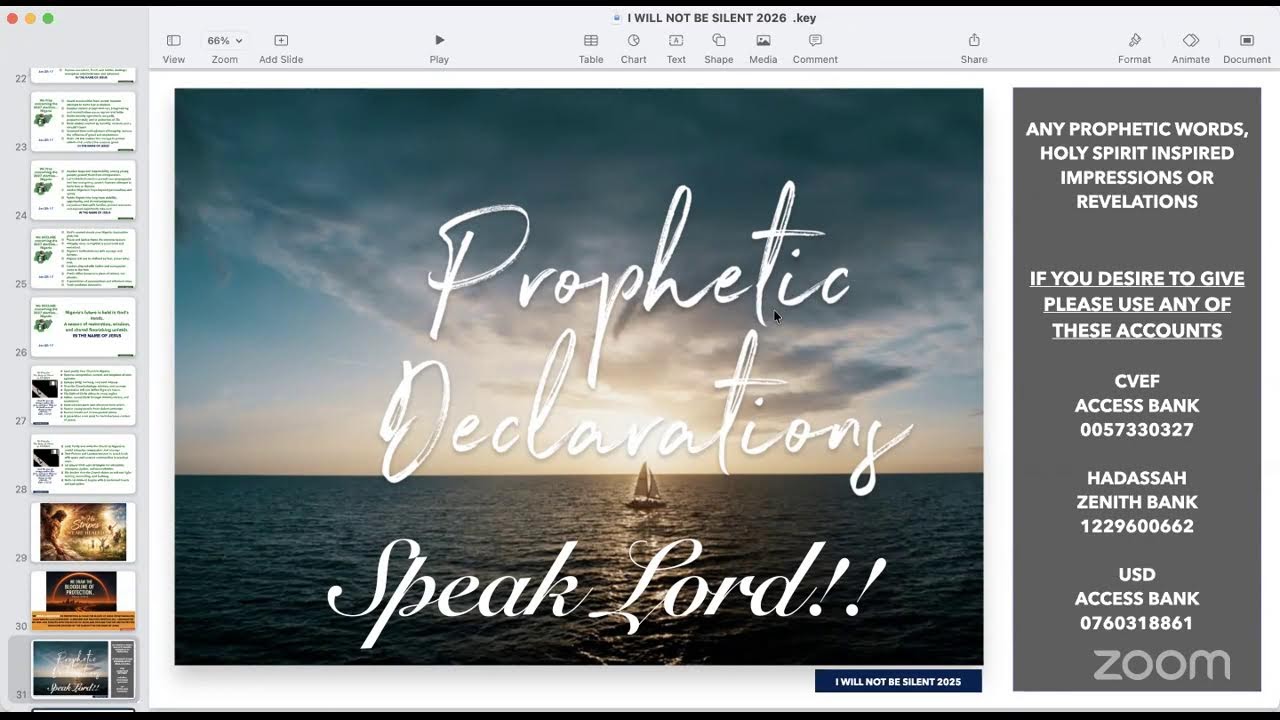The width and height of the screenshot is (1280, 720).
Task: Click the Zenith Bank number 1229600662
Action: [1137, 526]
